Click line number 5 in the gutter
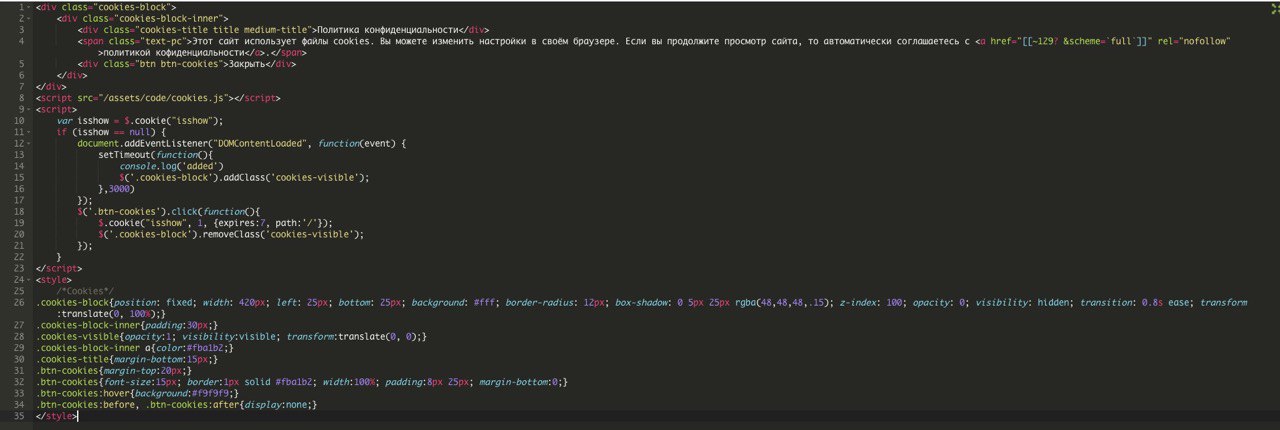The image size is (1280, 430). click(20, 64)
